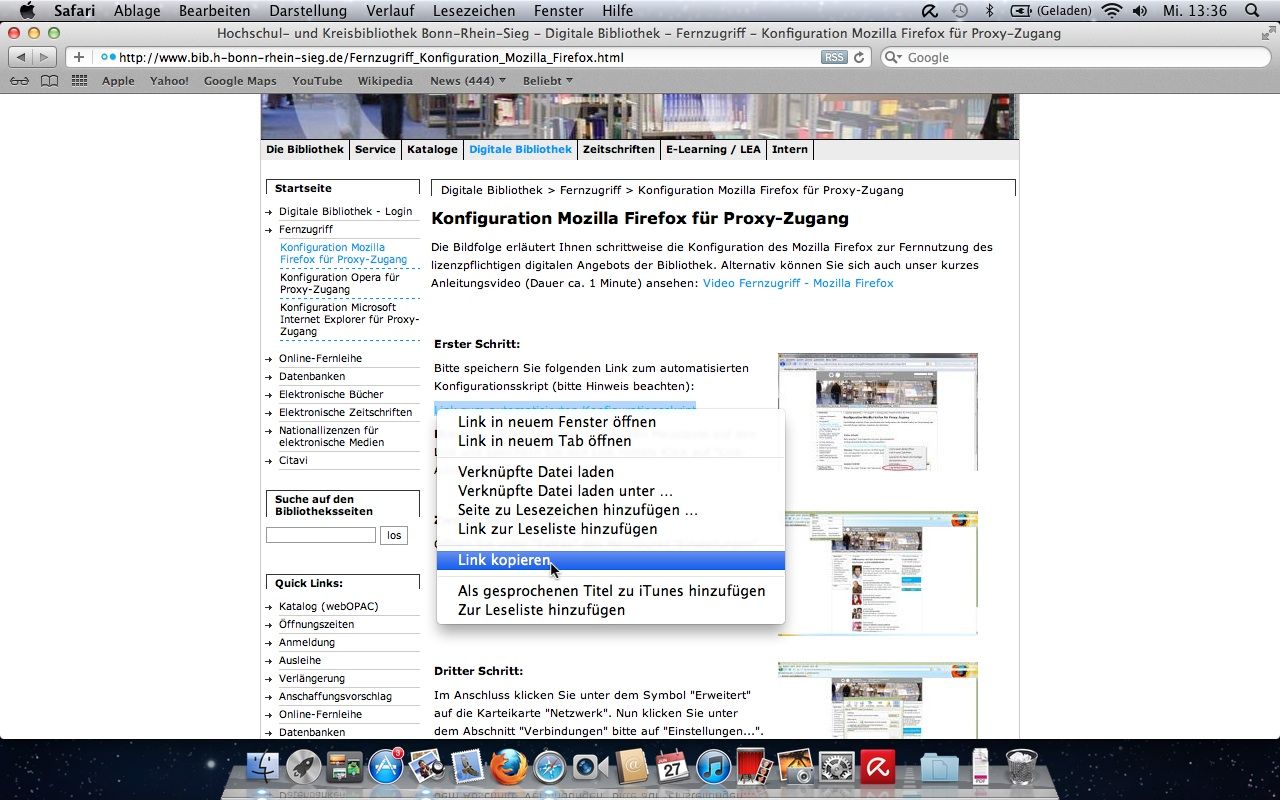Select 'Link in neuem Tab öffnen'
Screen dimensions: 1280x800
click(x=544, y=441)
